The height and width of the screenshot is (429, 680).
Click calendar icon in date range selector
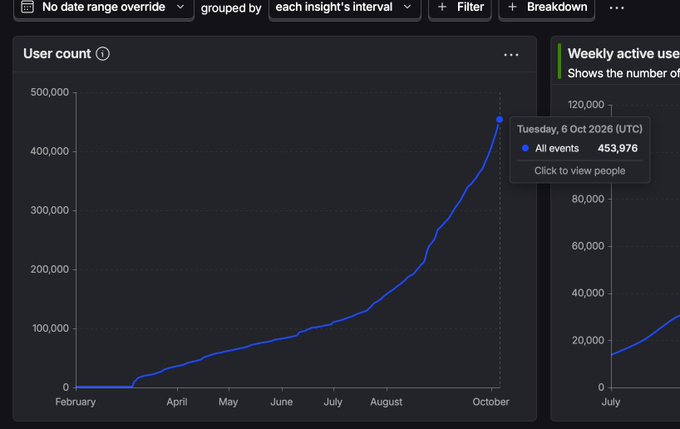[27, 7]
